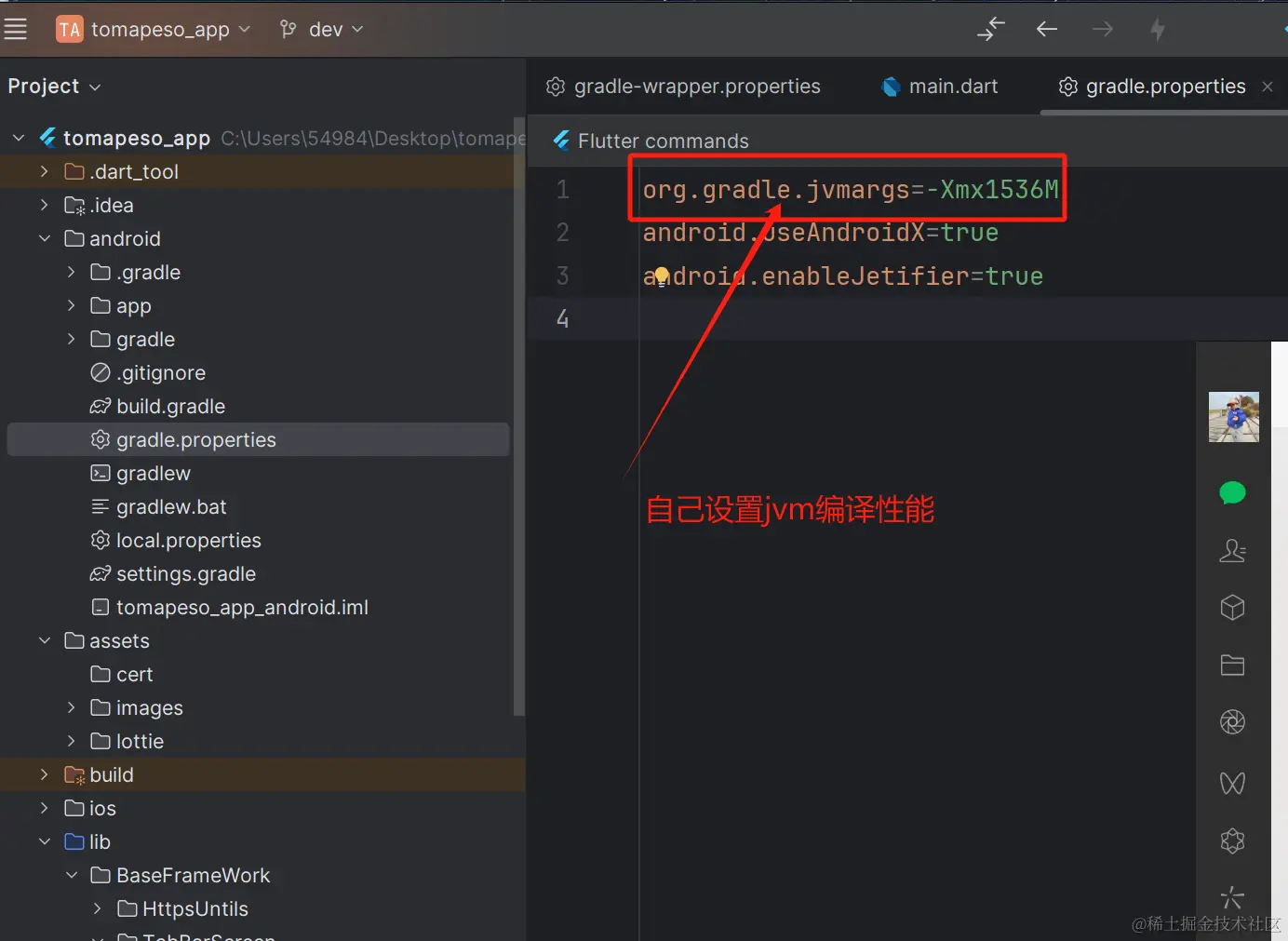Collapse the BaseFrameWork folder
Image resolution: width=1288 pixels, height=941 pixels.
(x=71, y=875)
